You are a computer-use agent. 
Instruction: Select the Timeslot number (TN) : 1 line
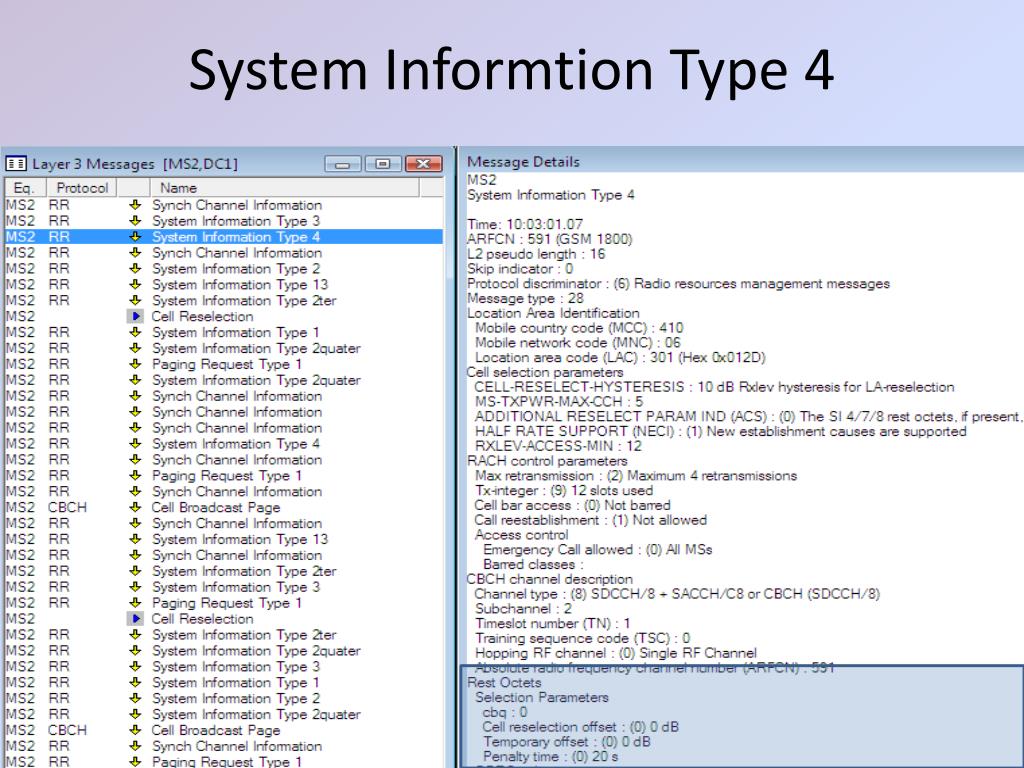pyautogui.click(x=552, y=623)
